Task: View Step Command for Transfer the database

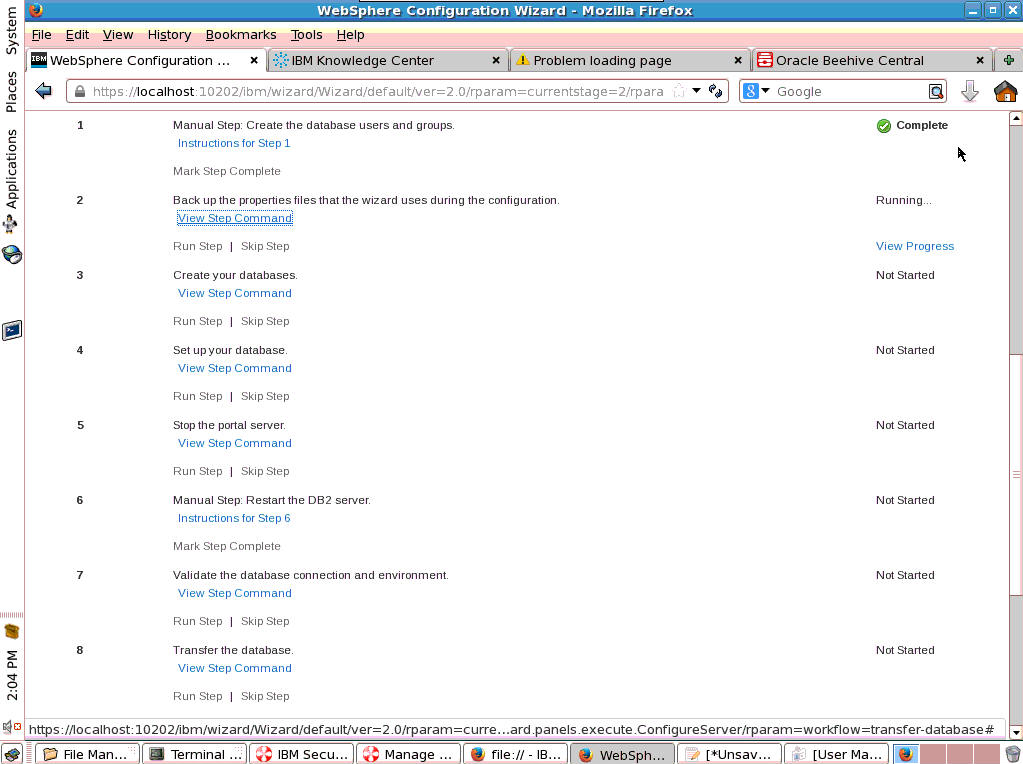Action: (x=234, y=668)
